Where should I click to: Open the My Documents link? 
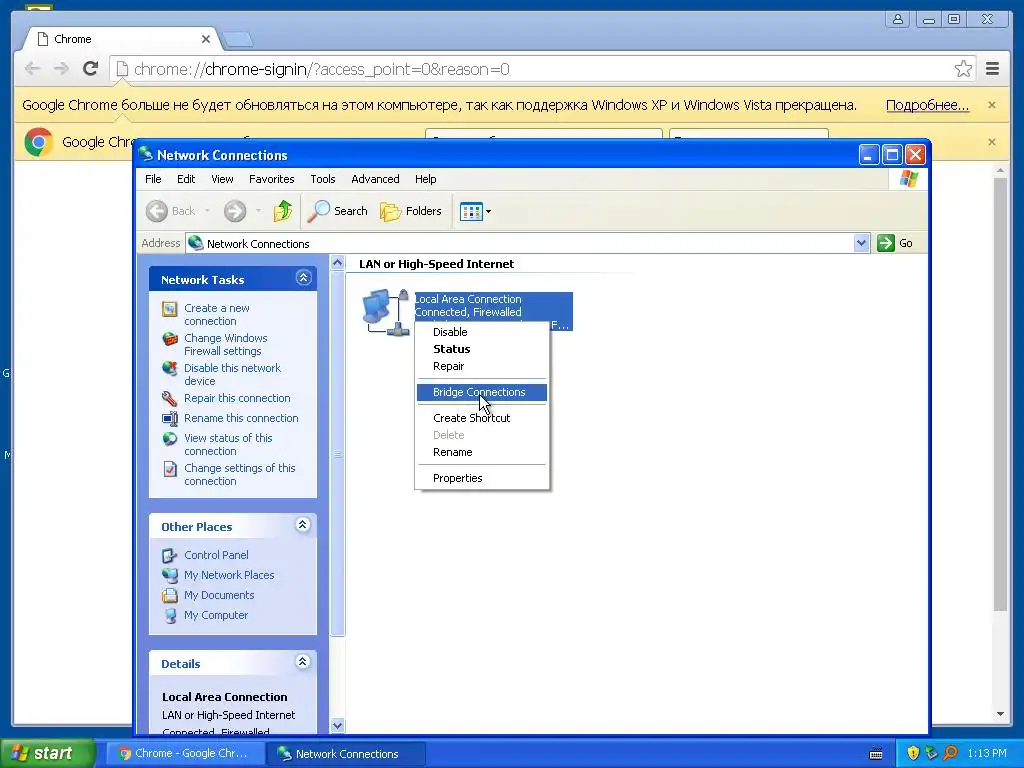219,595
